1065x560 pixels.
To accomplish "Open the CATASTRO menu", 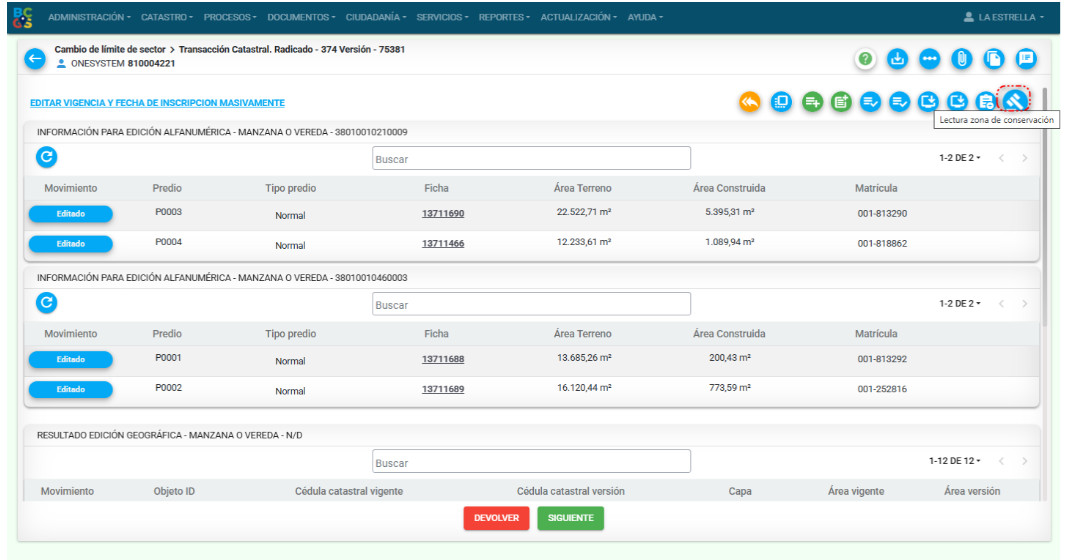I will pyautogui.click(x=168, y=17).
